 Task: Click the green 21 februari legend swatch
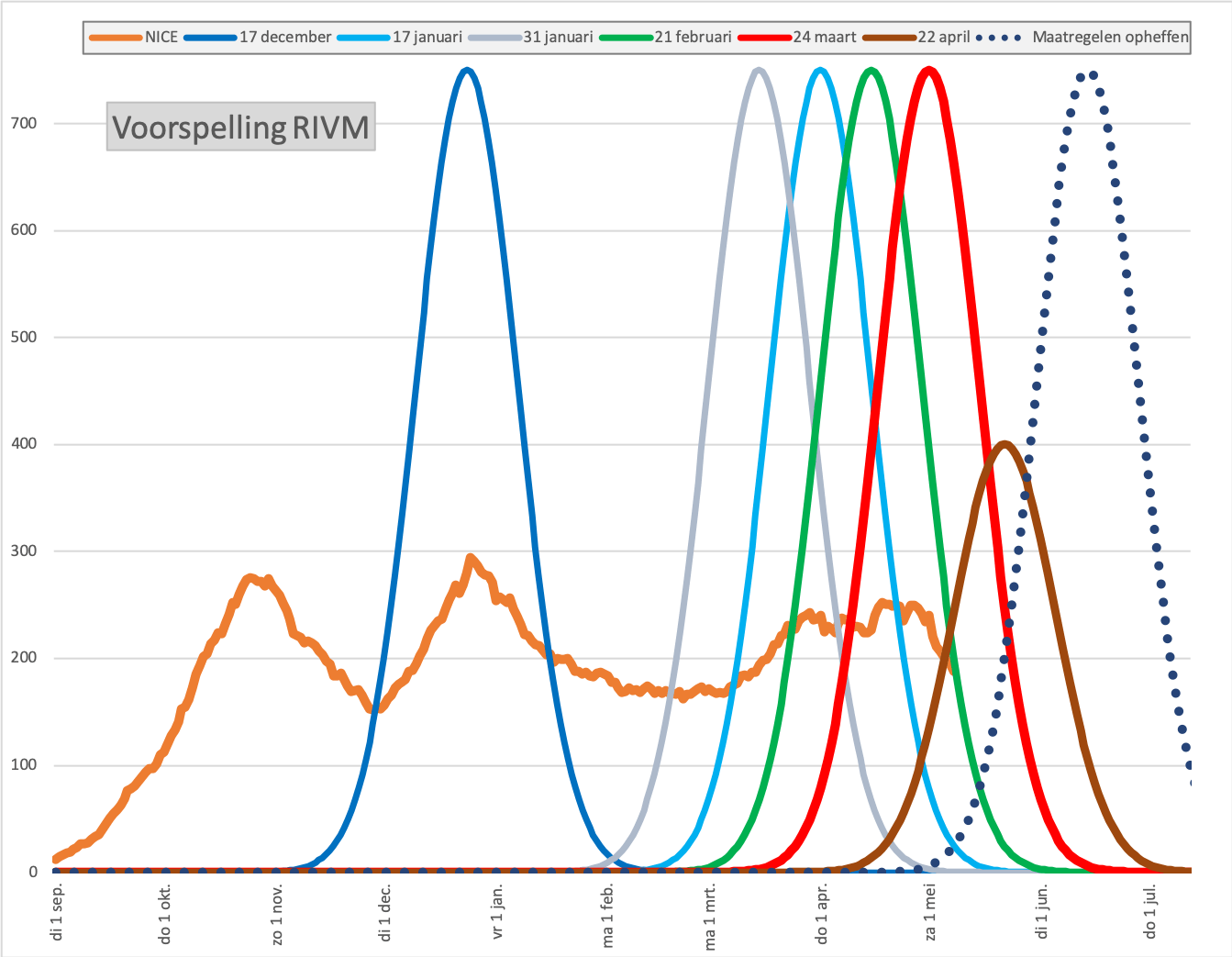[x=627, y=38]
